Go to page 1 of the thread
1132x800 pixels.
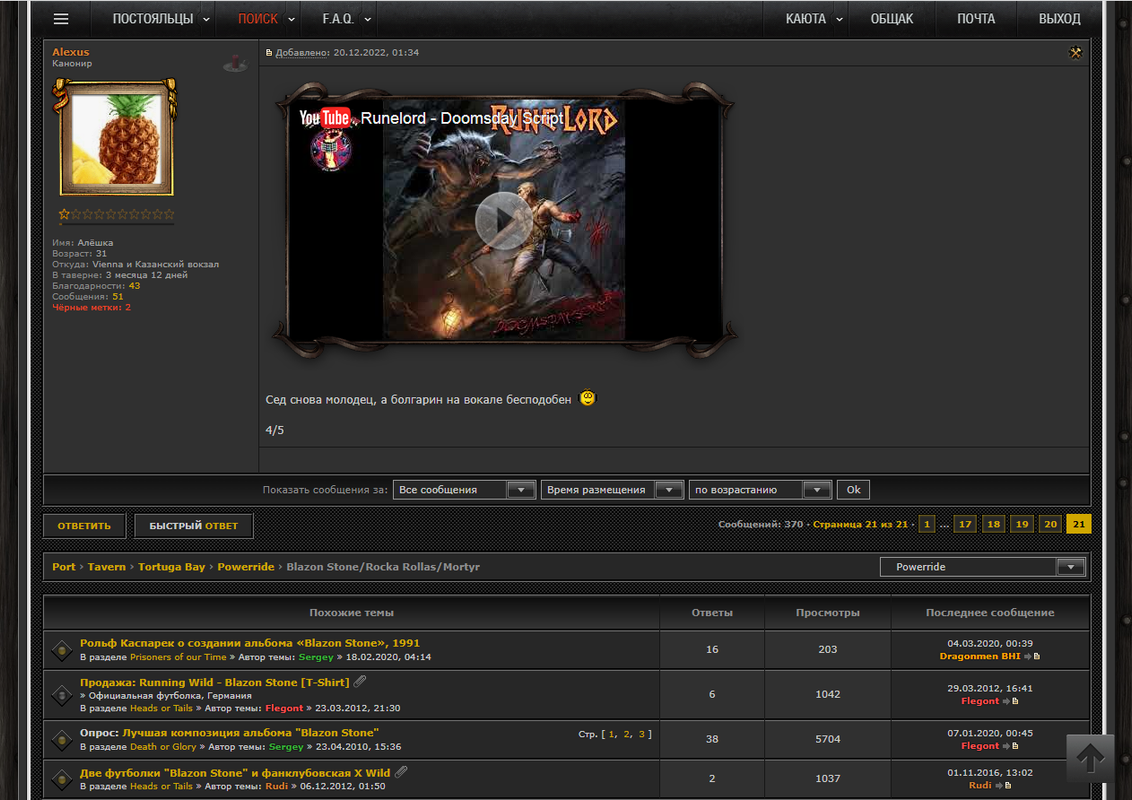coord(927,524)
